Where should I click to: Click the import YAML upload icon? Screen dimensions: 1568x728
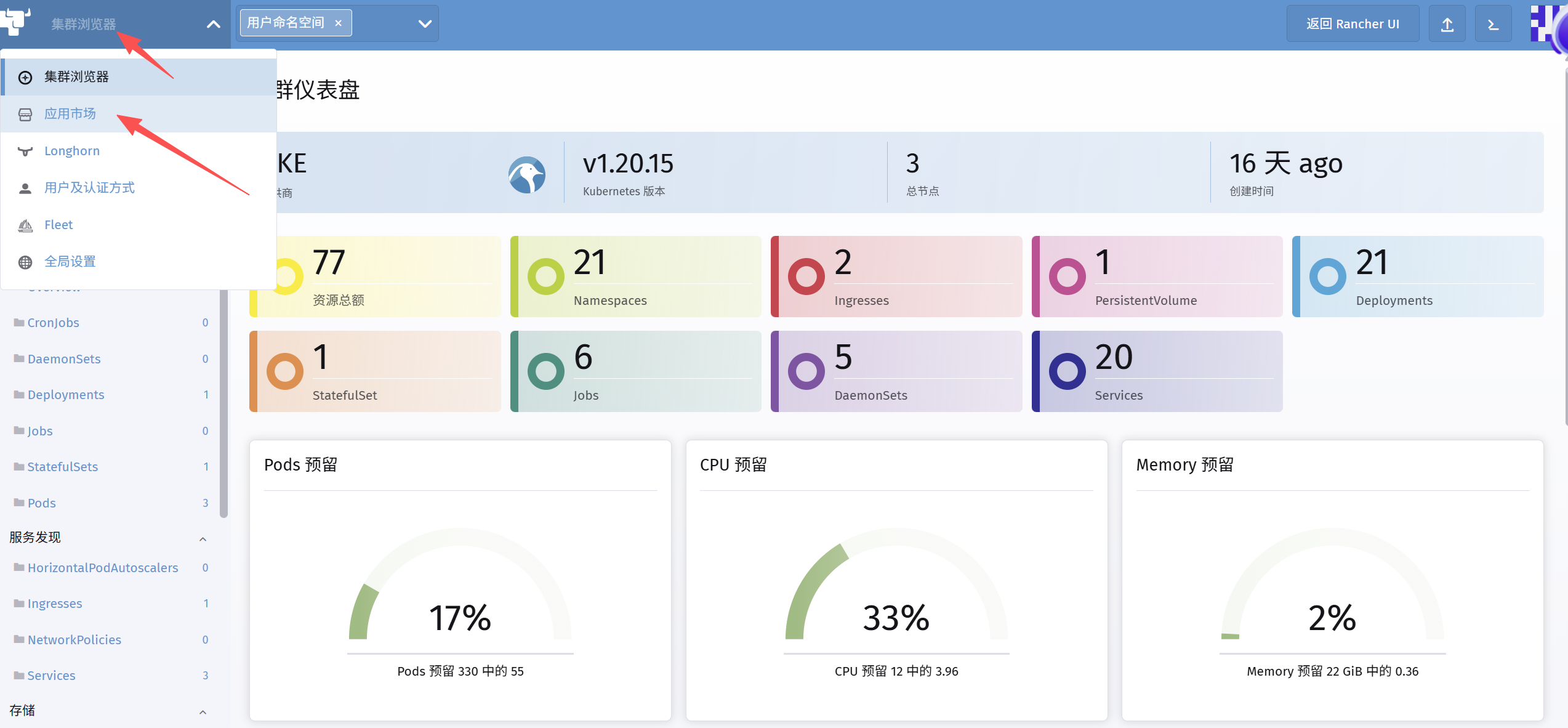coord(1447,24)
